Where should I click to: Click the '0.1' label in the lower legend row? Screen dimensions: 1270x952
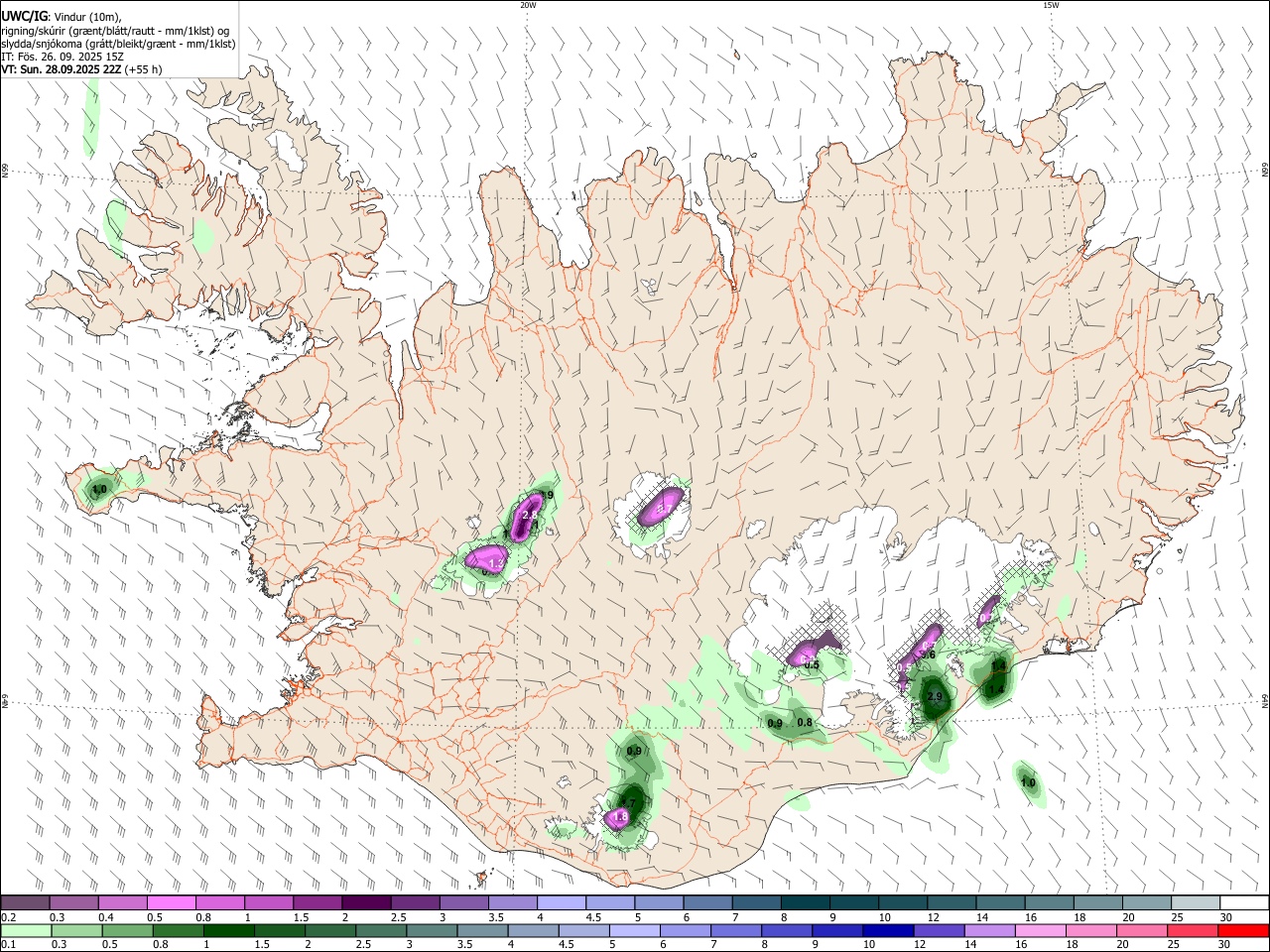point(8,945)
